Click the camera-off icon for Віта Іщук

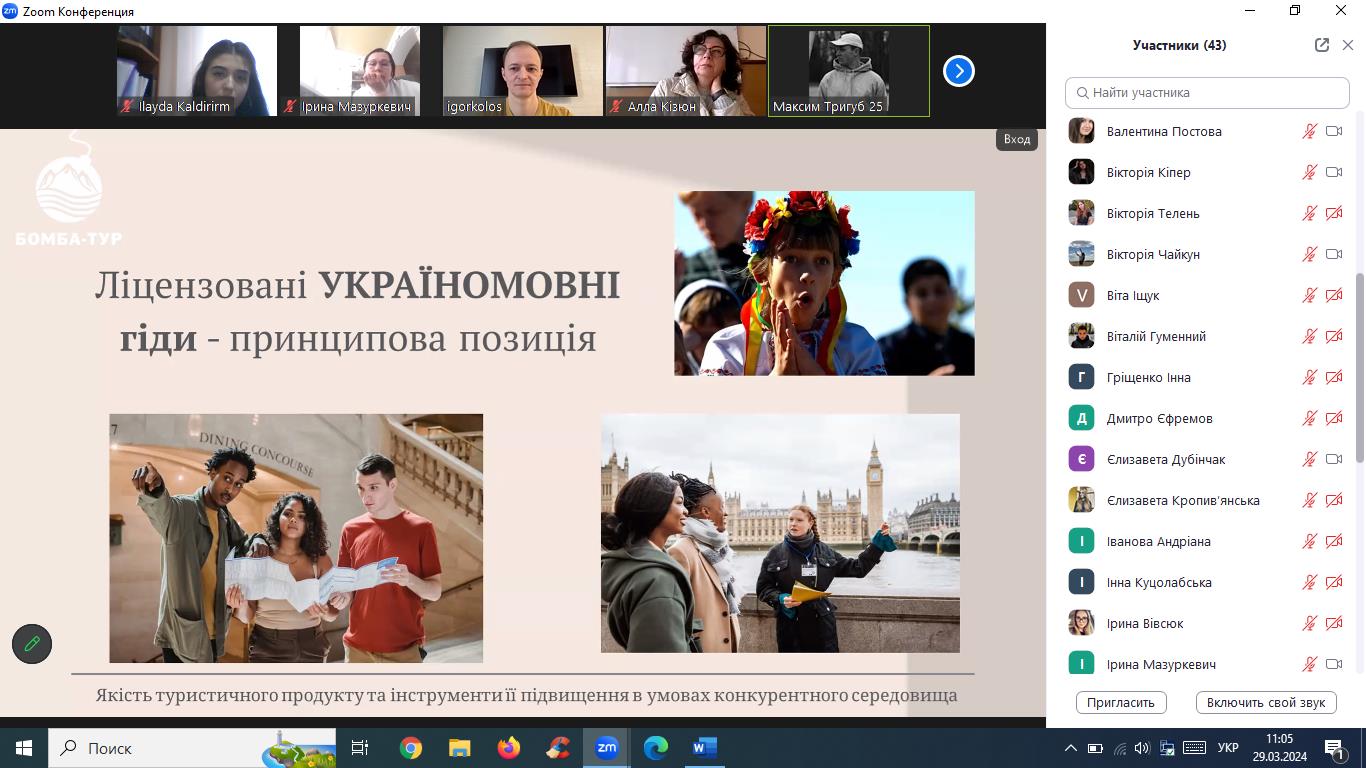tap(1333, 295)
